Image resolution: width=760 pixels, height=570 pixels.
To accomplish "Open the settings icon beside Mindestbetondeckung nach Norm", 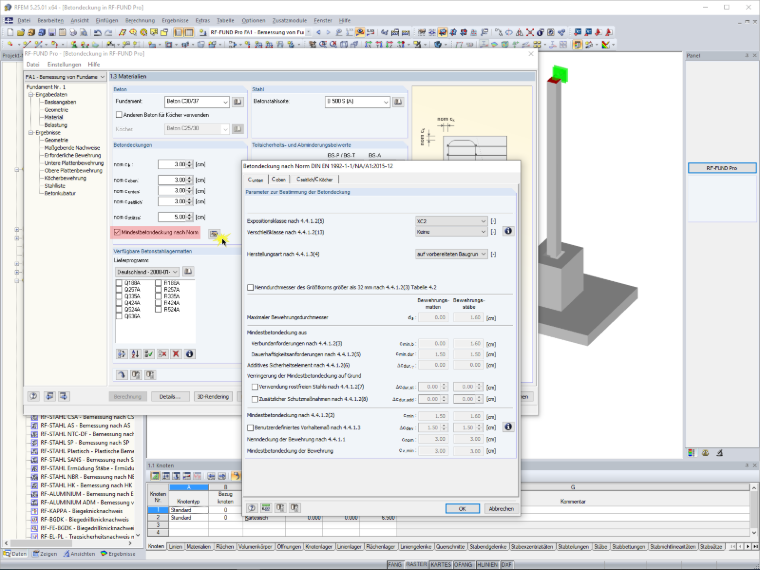I will pos(214,234).
